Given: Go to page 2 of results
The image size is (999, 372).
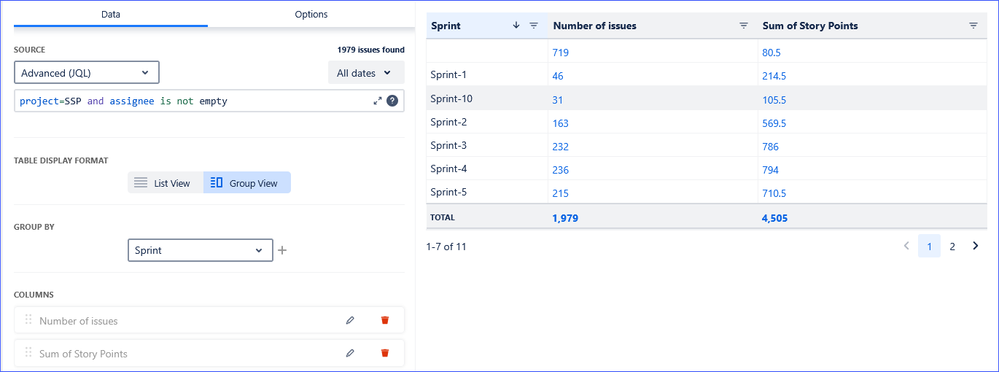Looking at the screenshot, I should click(x=952, y=247).
